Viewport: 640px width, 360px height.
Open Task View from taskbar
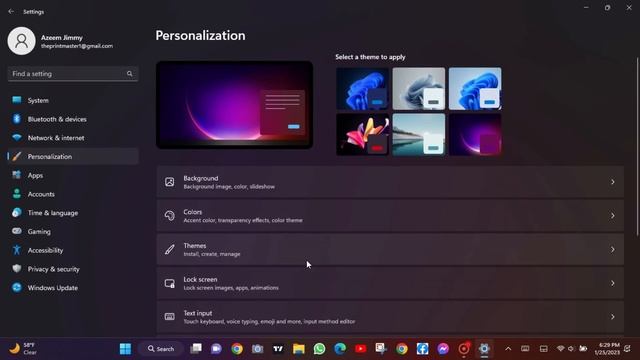coord(196,349)
